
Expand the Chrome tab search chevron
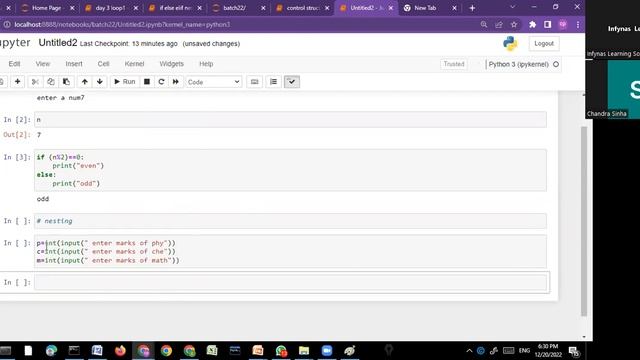(x=513, y=7)
